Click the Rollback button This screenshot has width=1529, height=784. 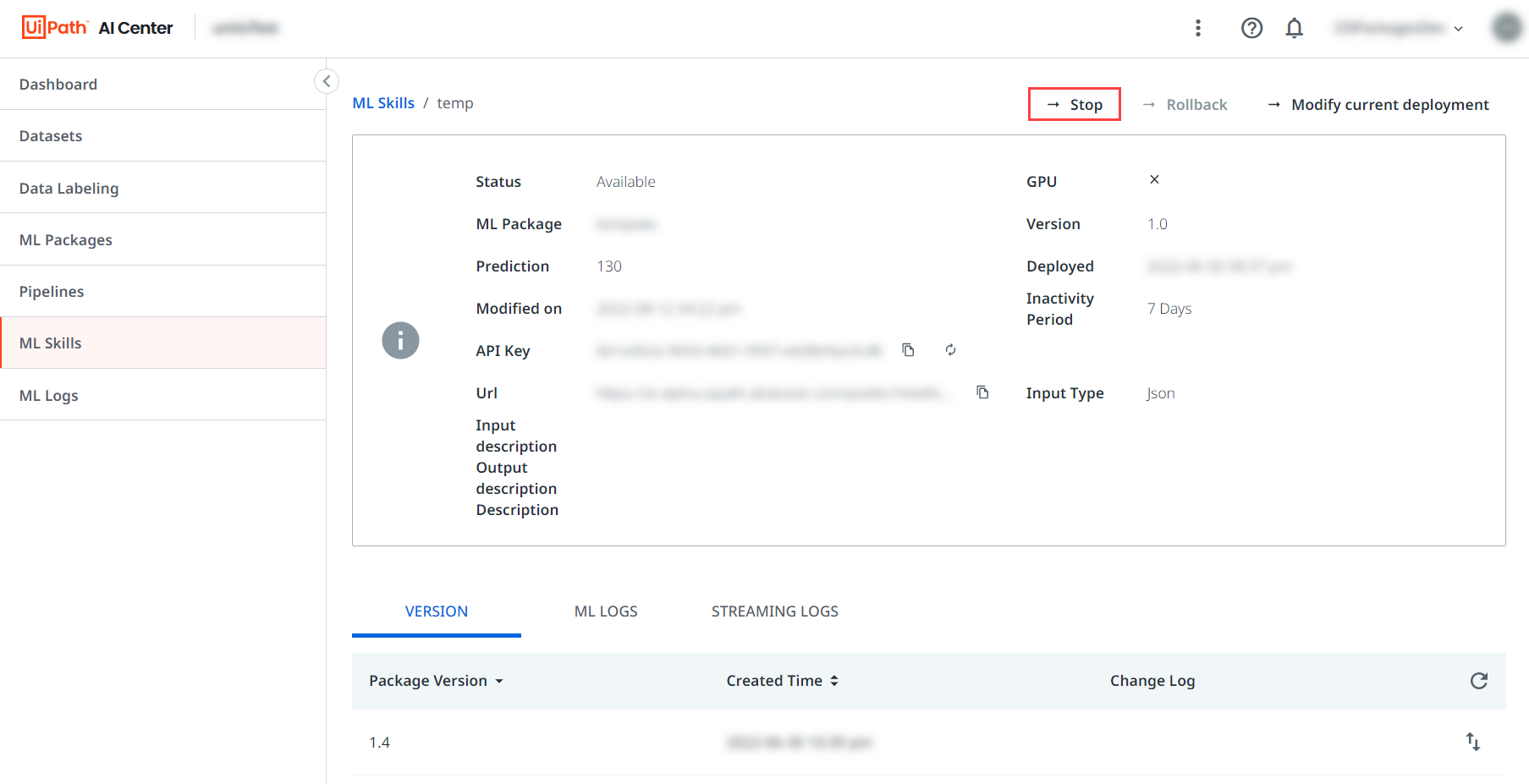pyautogui.click(x=1185, y=105)
